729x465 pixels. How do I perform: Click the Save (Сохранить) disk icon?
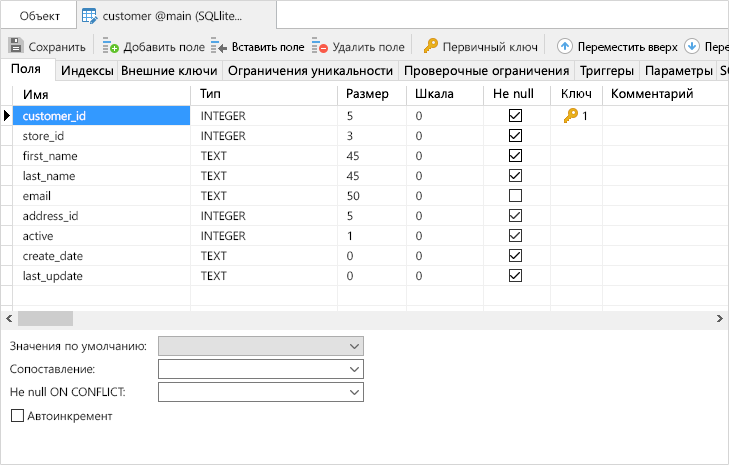(16, 46)
